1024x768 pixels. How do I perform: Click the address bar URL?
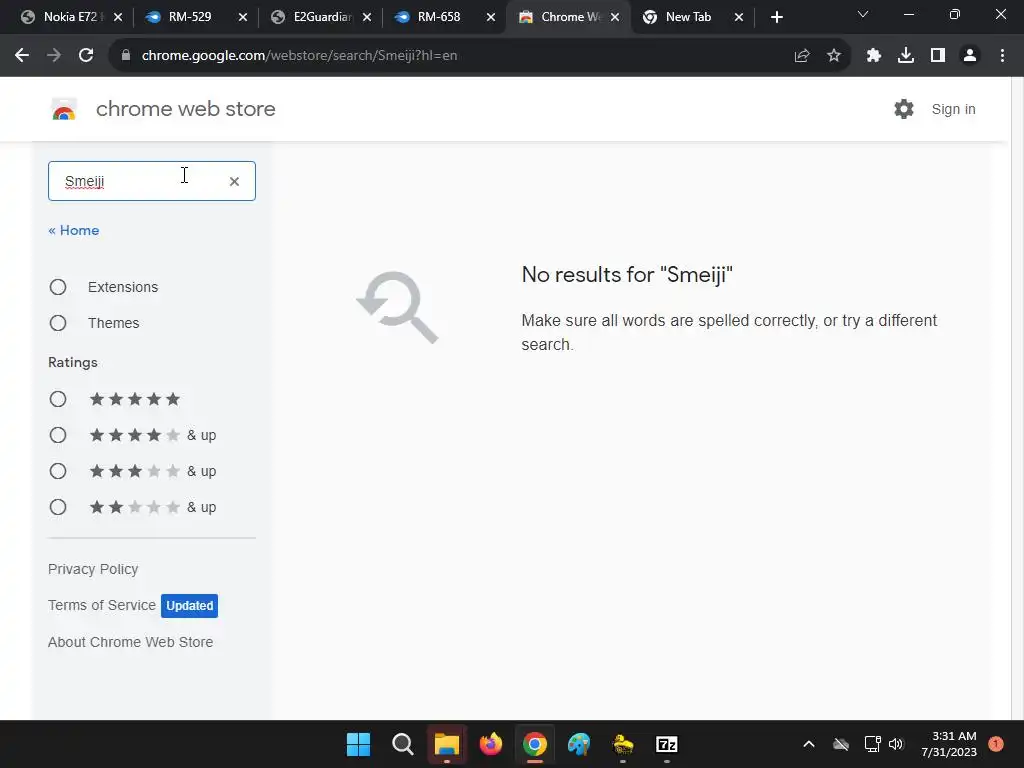pos(299,56)
